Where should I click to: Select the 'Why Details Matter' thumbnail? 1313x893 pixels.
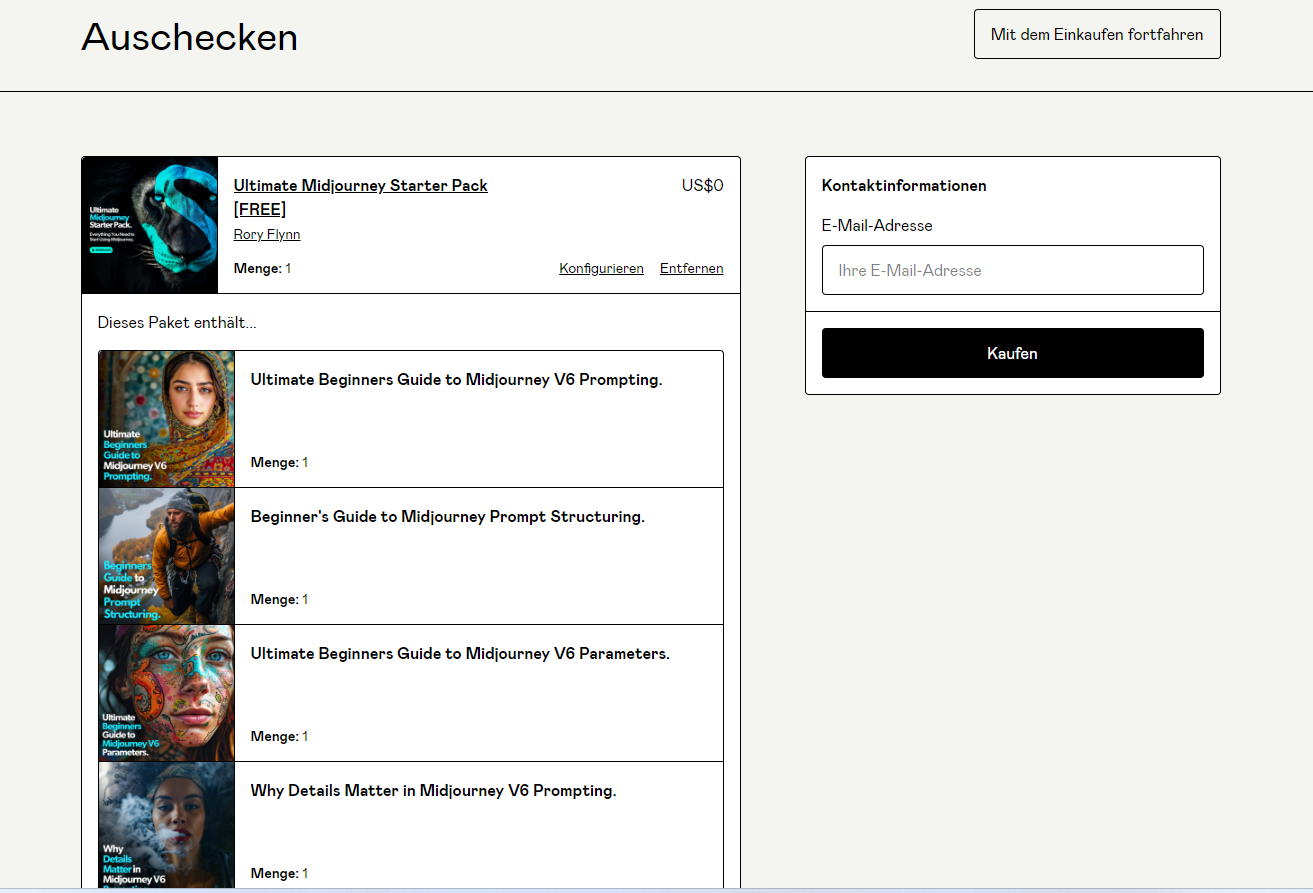(166, 825)
